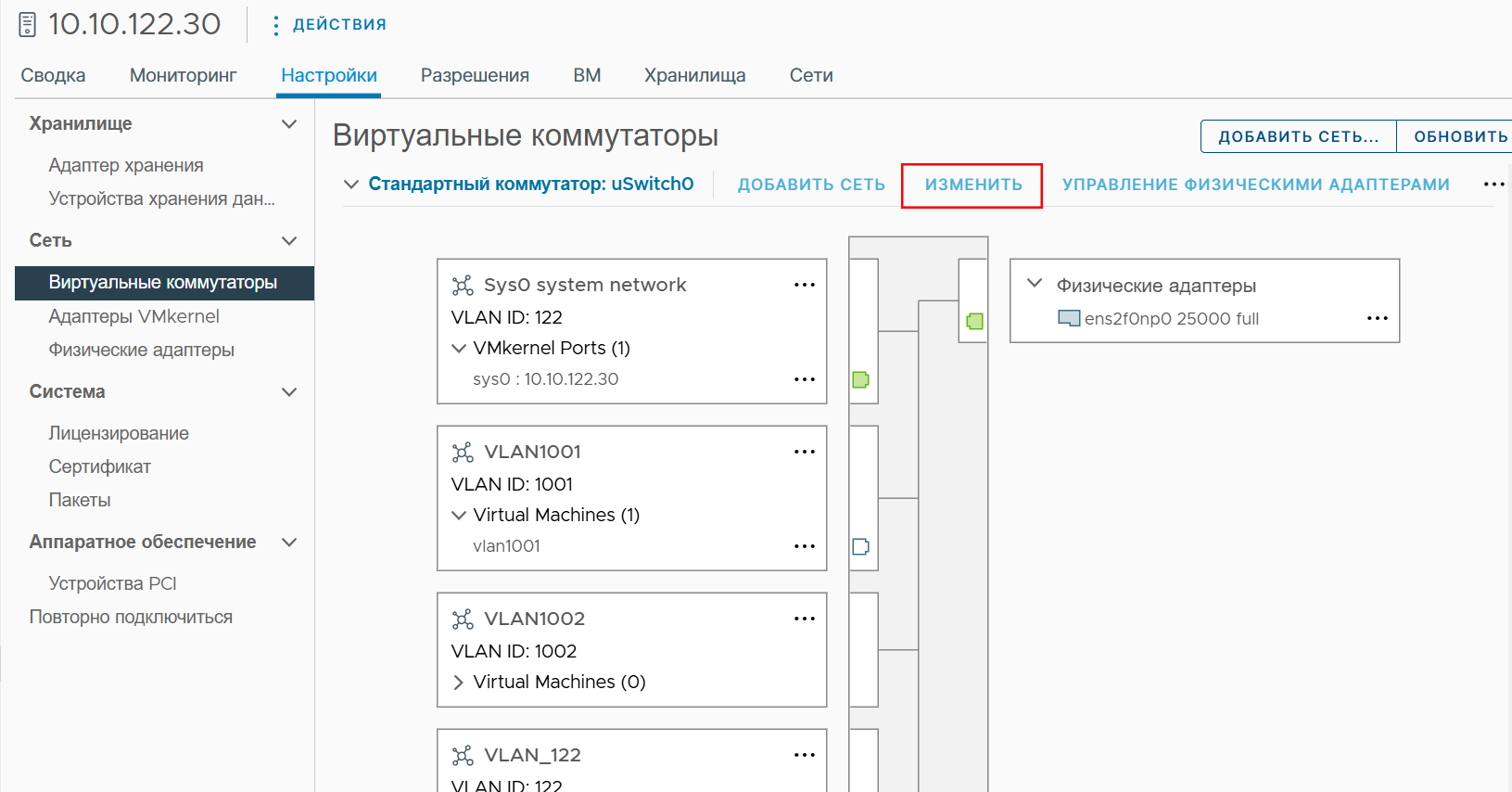
Task: Open the ДЕЙСТВИЯ actions menu
Action: coord(330,25)
